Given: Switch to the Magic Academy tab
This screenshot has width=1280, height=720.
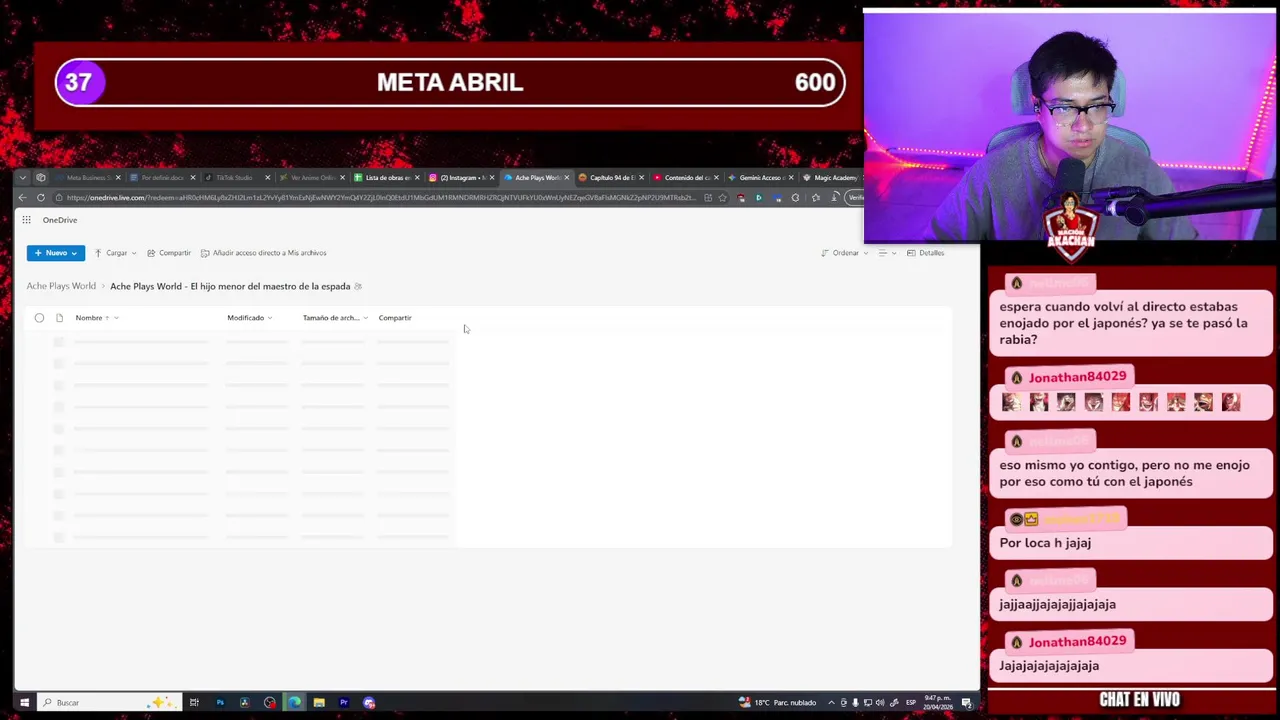Looking at the screenshot, I should [x=832, y=177].
